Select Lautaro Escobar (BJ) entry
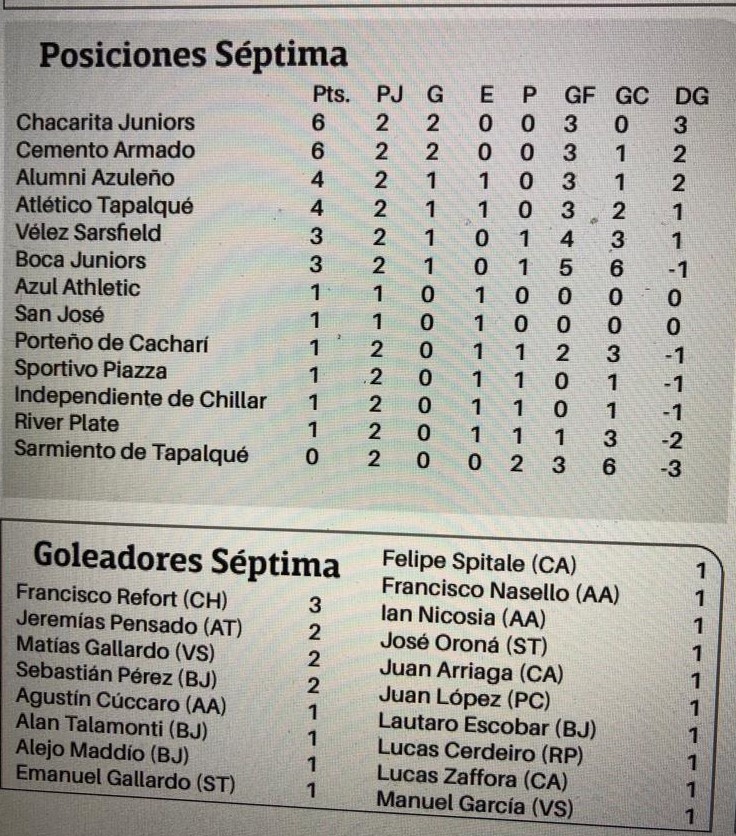736x836 pixels. tap(487, 725)
